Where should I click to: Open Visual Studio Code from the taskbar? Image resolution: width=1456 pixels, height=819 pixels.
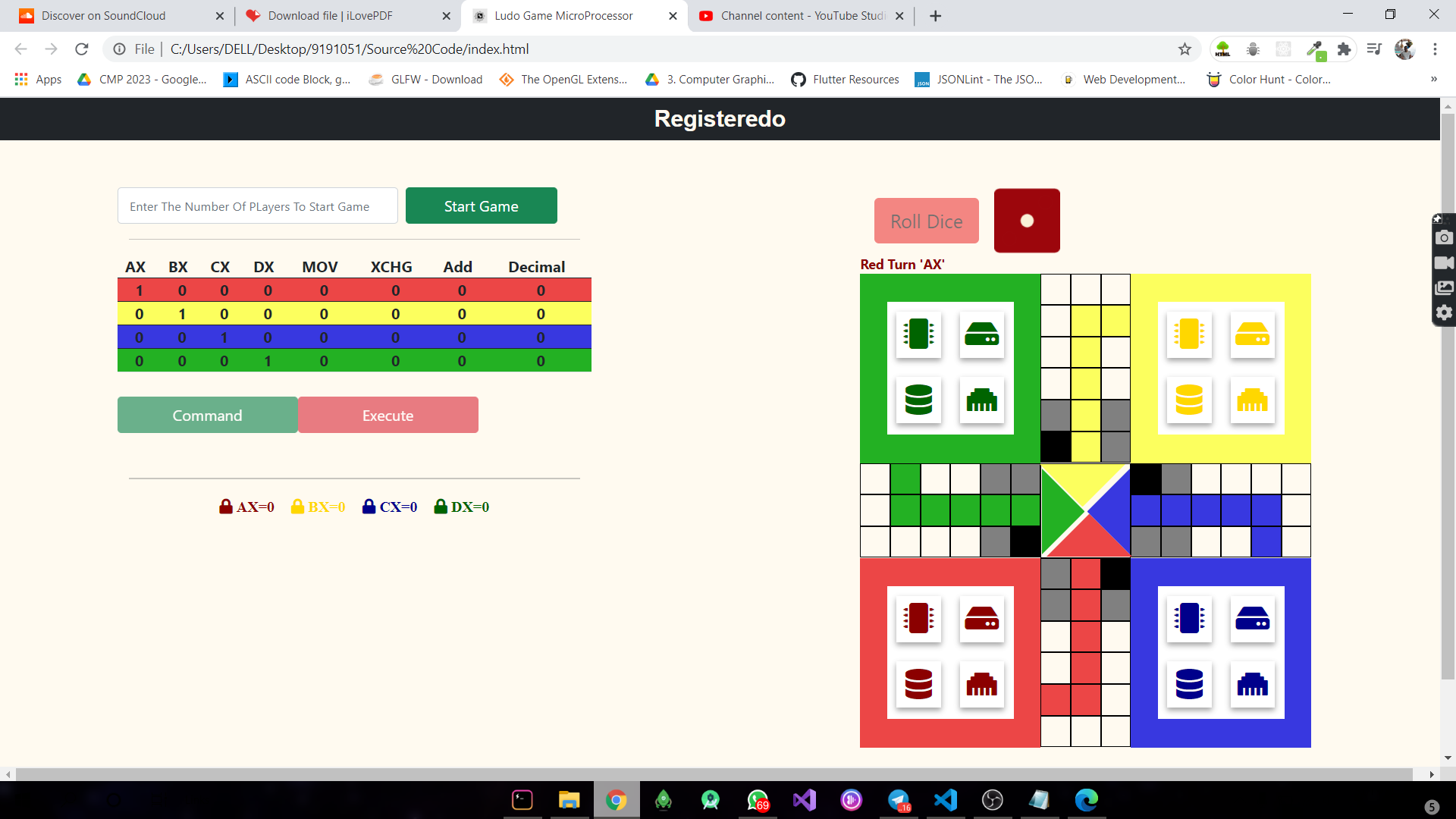click(946, 800)
